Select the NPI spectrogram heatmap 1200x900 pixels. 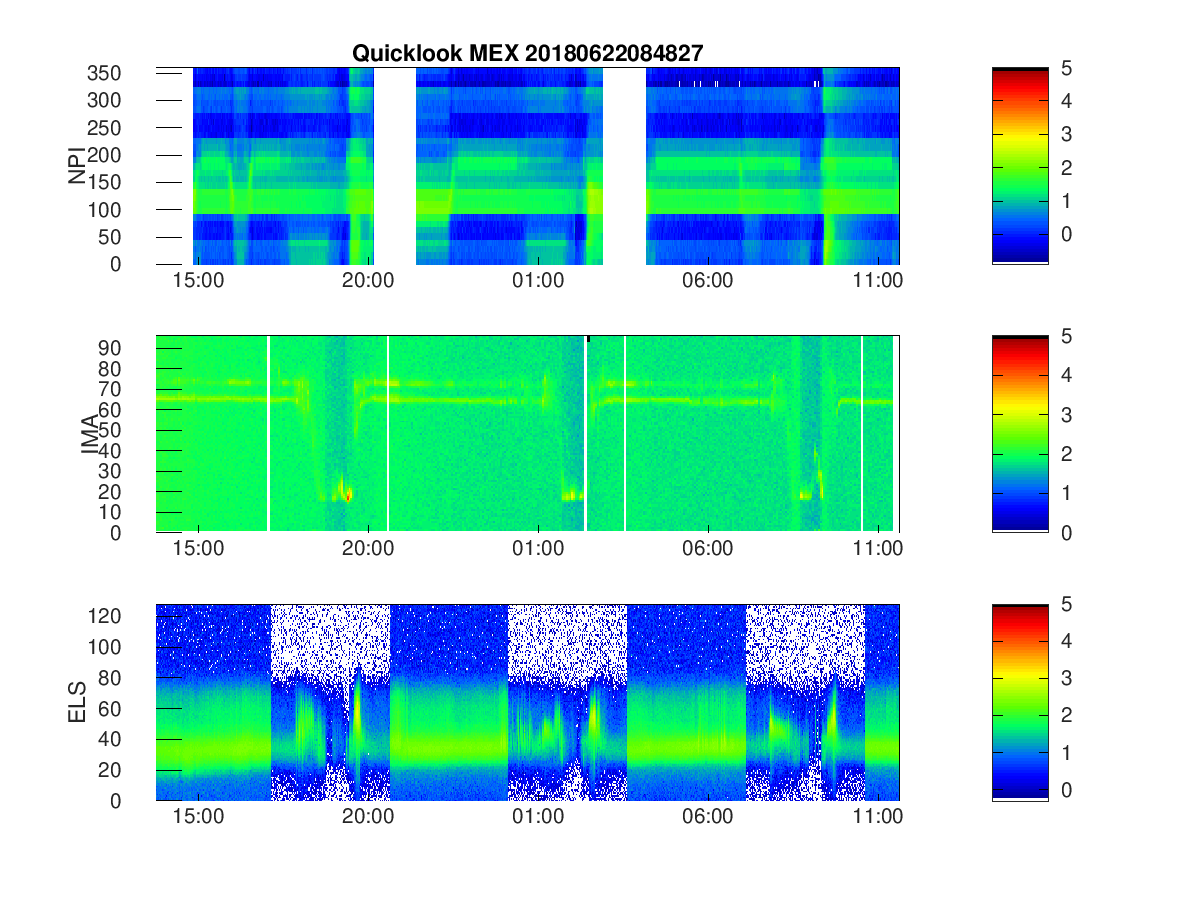(528, 166)
